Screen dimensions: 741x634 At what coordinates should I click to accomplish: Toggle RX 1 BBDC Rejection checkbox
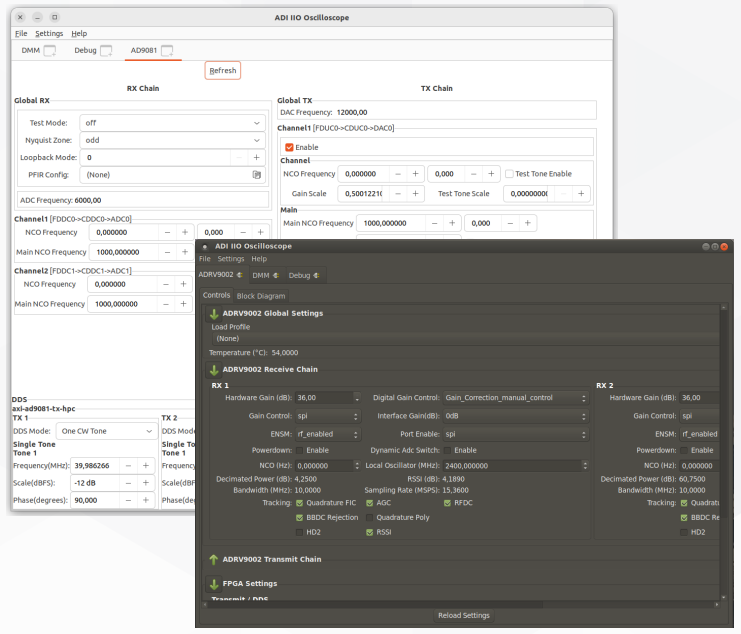pyautogui.click(x=299, y=518)
